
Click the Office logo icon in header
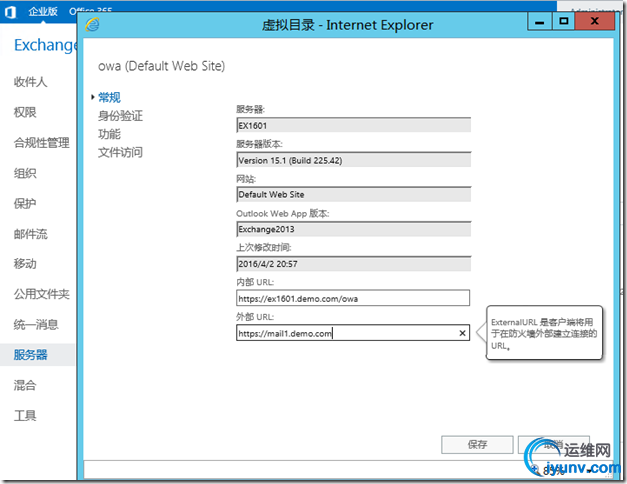point(10,12)
